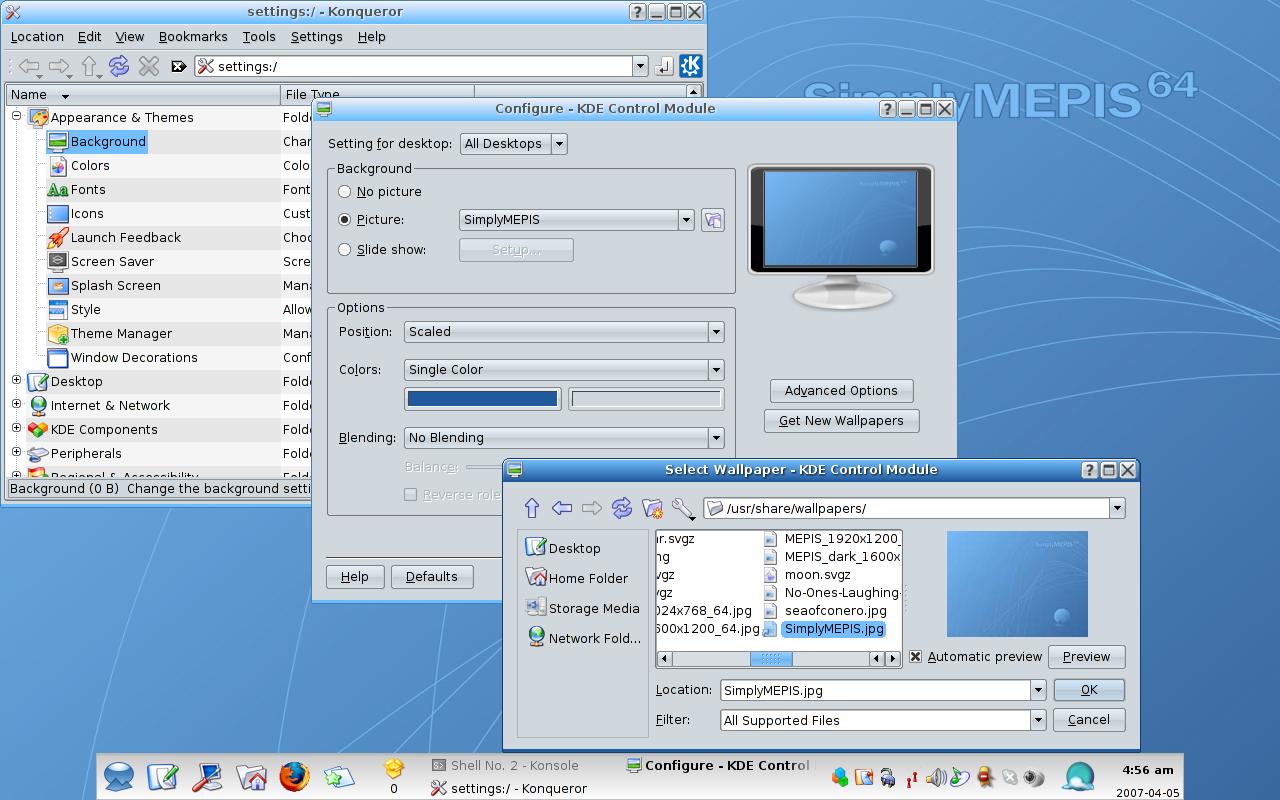Select Screen Saver item in settings tree
Viewport: 1280px width, 800px height.
[x=112, y=262]
